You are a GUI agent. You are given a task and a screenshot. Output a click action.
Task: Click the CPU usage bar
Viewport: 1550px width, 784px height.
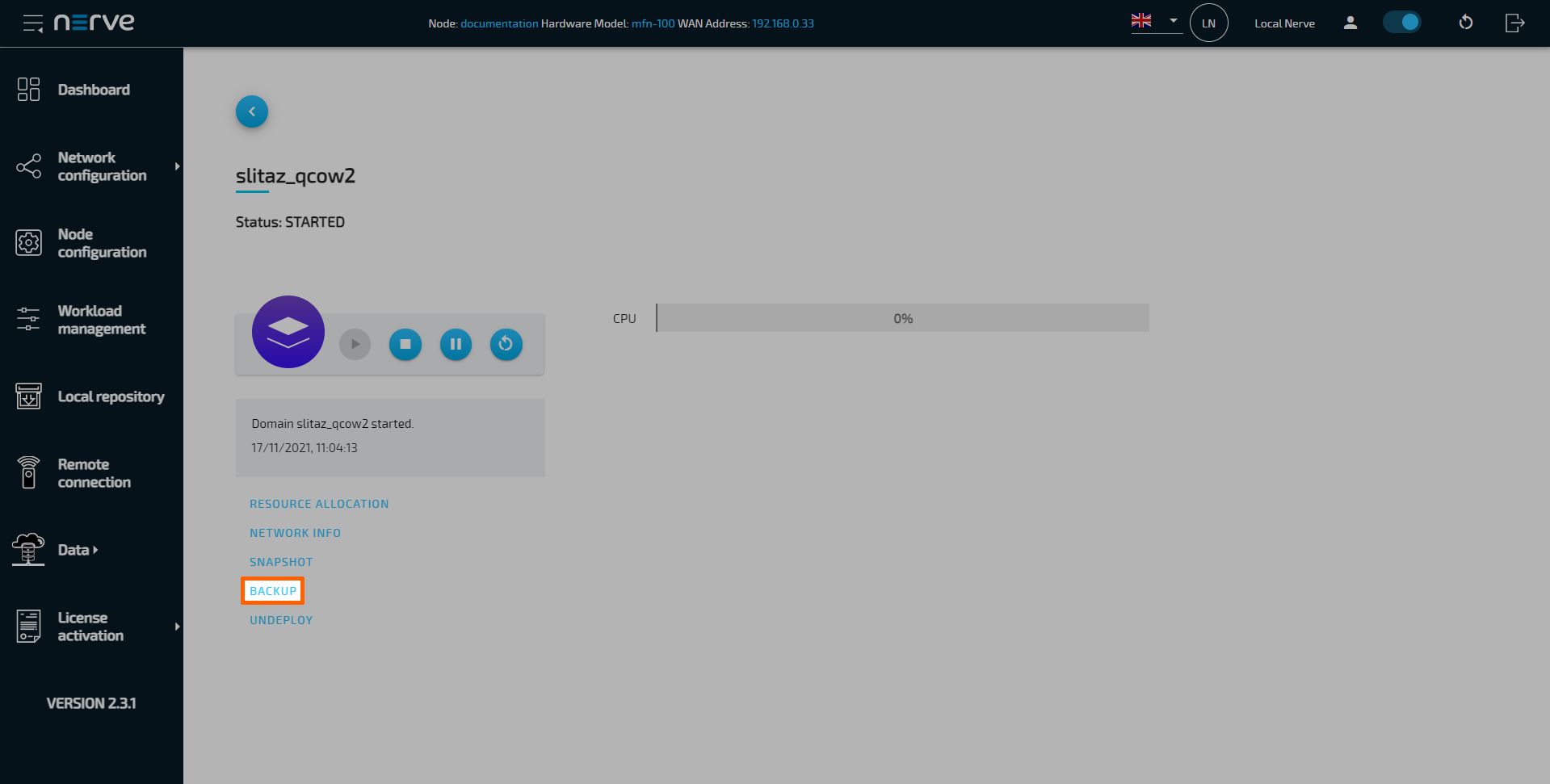902,317
